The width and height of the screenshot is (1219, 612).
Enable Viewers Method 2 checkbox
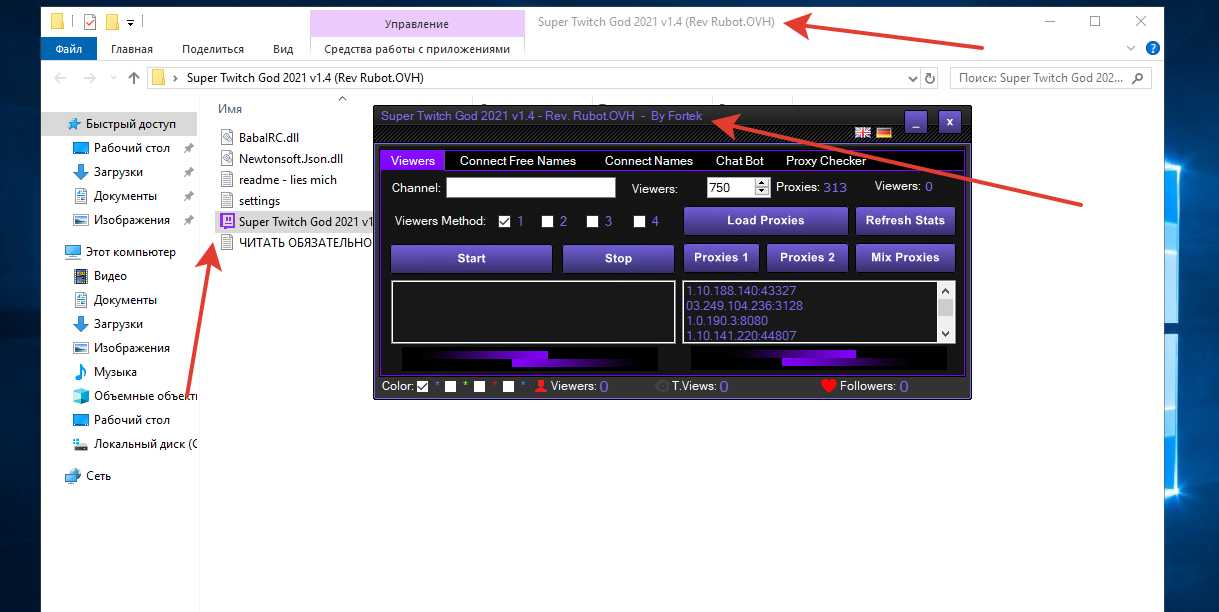(547, 222)
